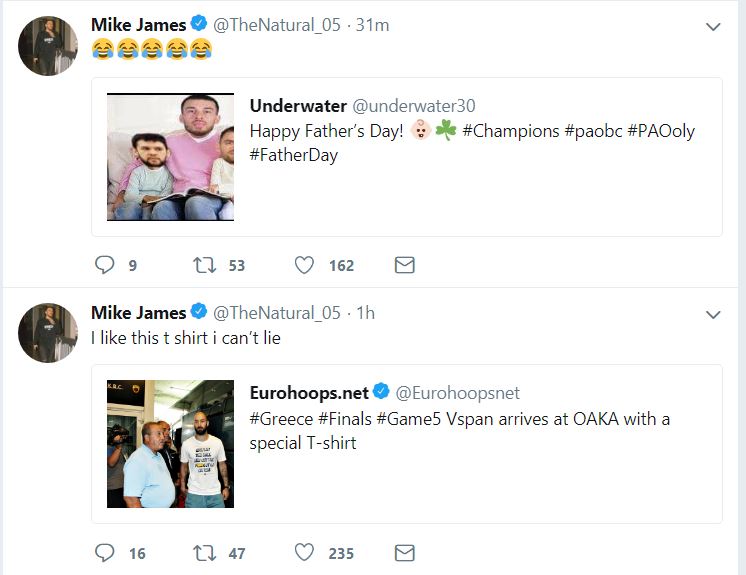Expand options chevron on the 1h tweet
The image size is (746, 575).
(713, 315)
